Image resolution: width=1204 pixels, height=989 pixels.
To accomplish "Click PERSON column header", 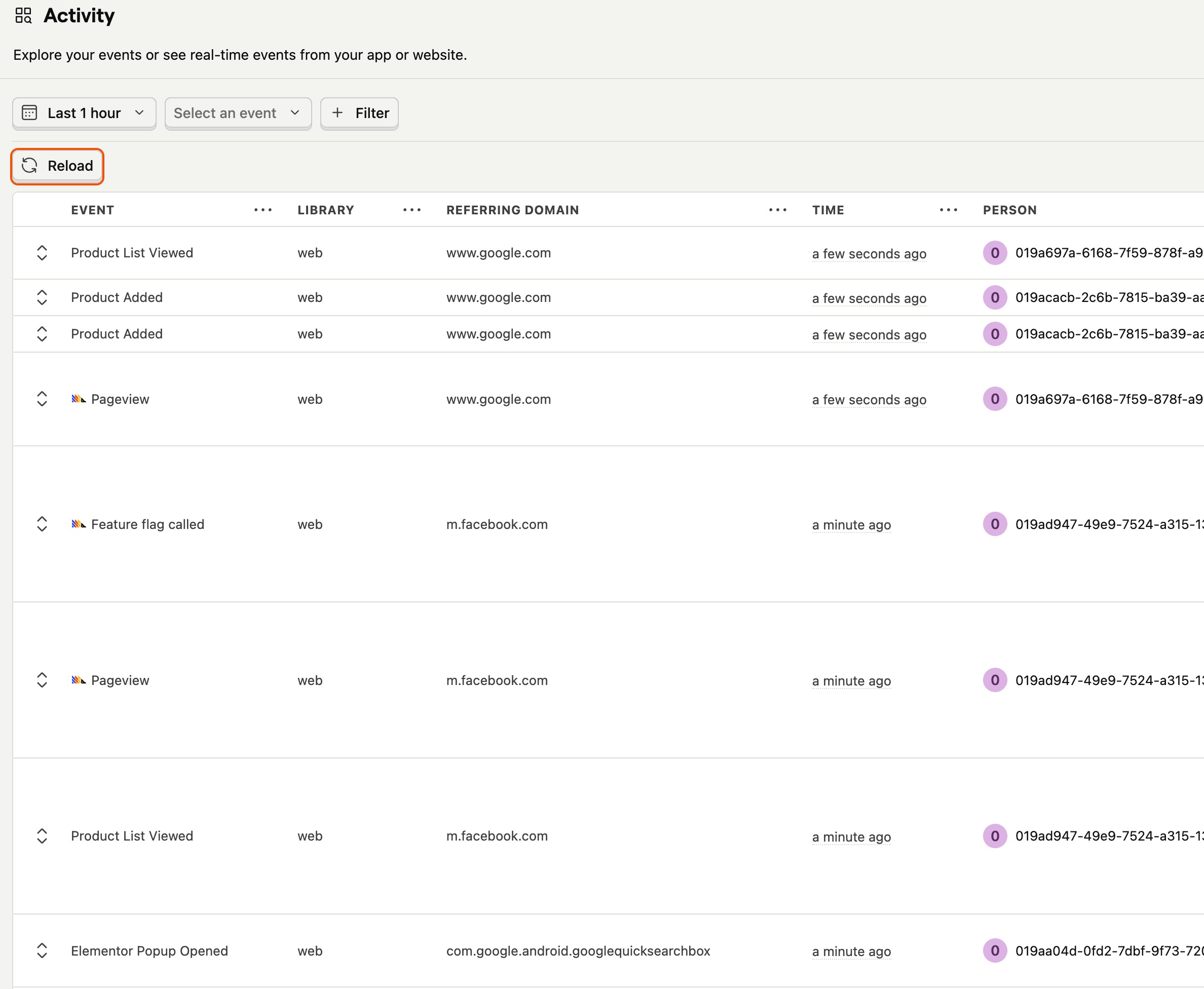I will pyautogui.click(x=1010, y=210).
